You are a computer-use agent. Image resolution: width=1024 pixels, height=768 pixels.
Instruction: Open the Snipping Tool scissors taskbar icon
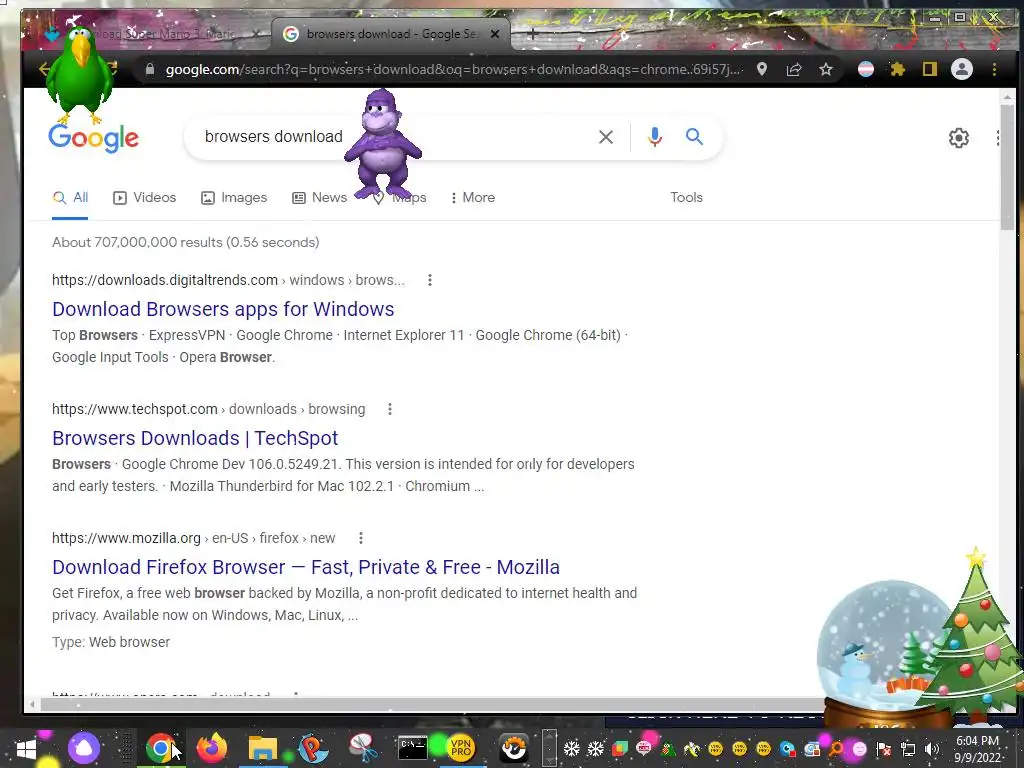tap(363, 748)
